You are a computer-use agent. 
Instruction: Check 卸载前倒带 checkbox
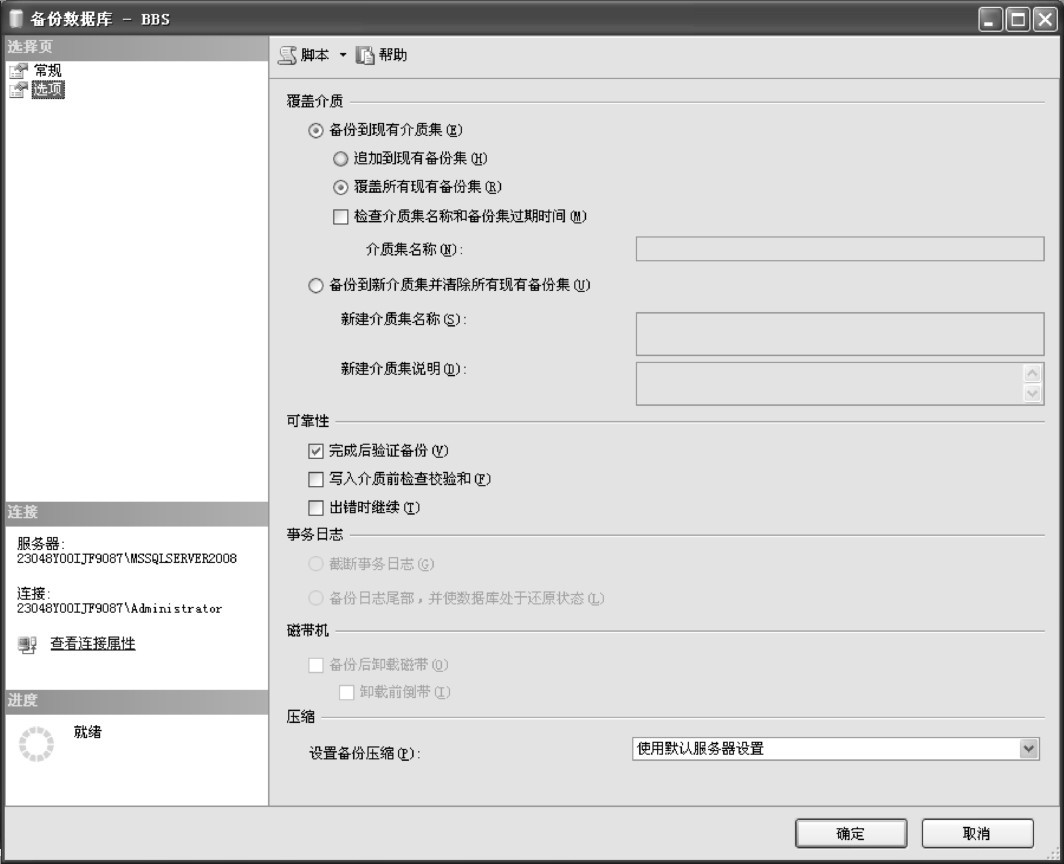pyautogui.click(x=346, y=692)
